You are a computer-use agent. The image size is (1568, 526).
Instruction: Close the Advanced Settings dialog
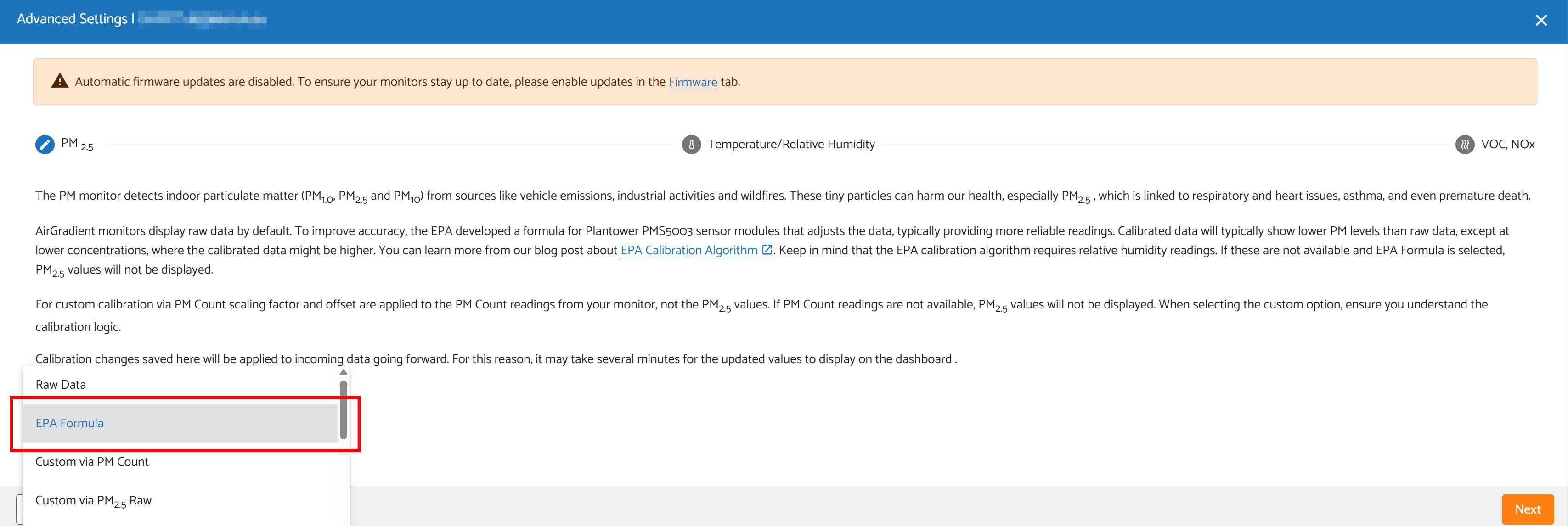tap(1540, 21)
